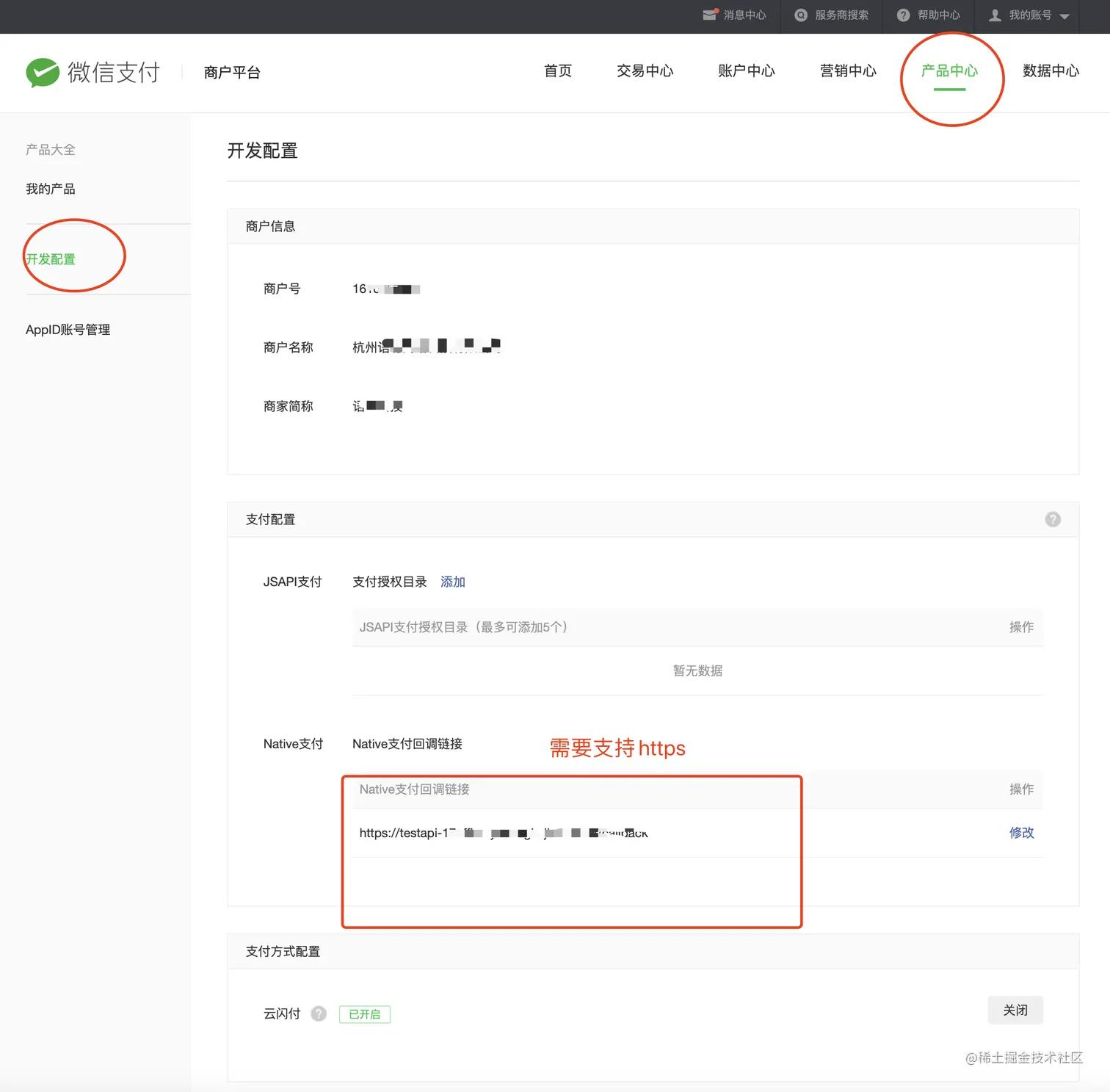Select AppID账号管理 in the sidebar

click(x=67, y=329)
